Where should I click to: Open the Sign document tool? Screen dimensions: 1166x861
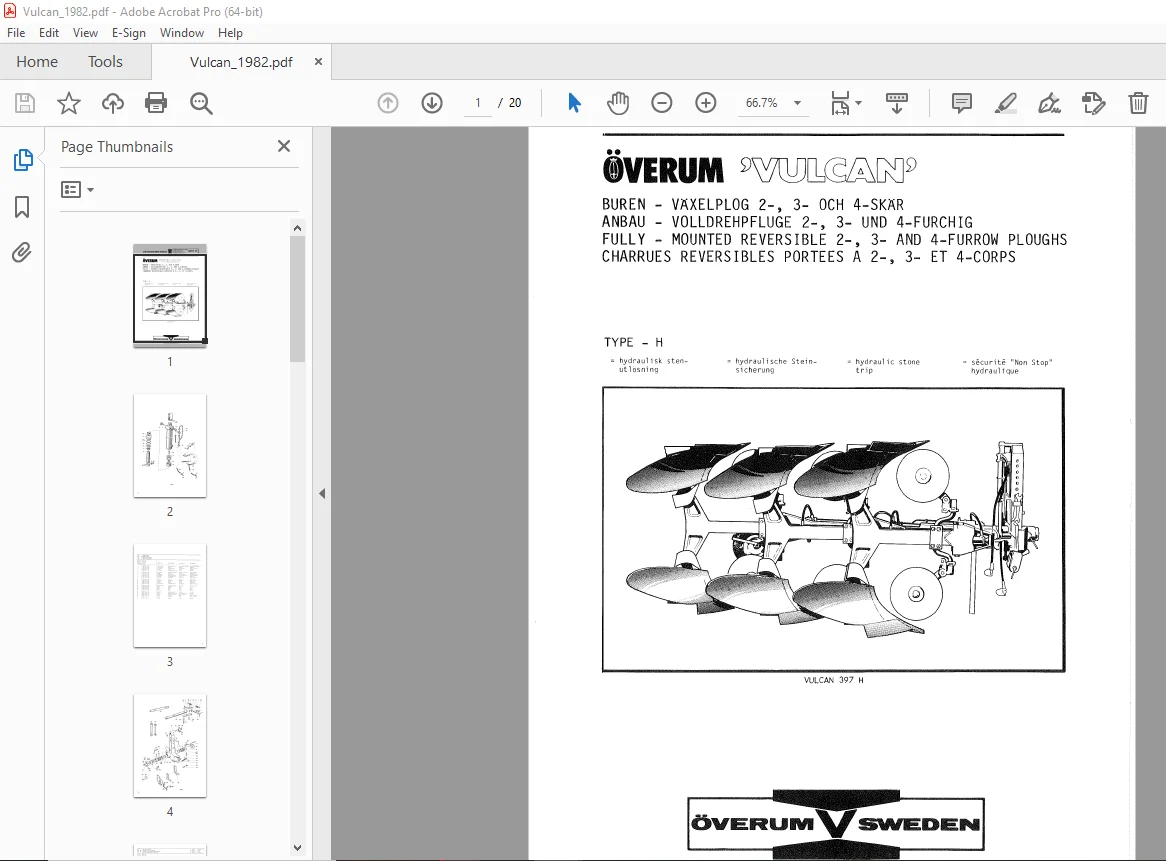pos(1049,103)
